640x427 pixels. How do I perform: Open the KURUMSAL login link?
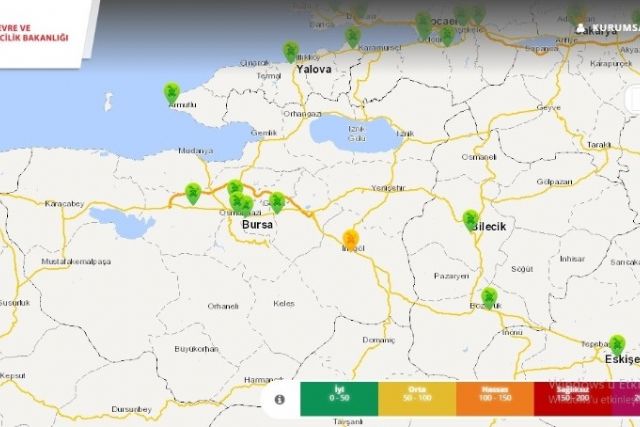(x=608, y=28)
